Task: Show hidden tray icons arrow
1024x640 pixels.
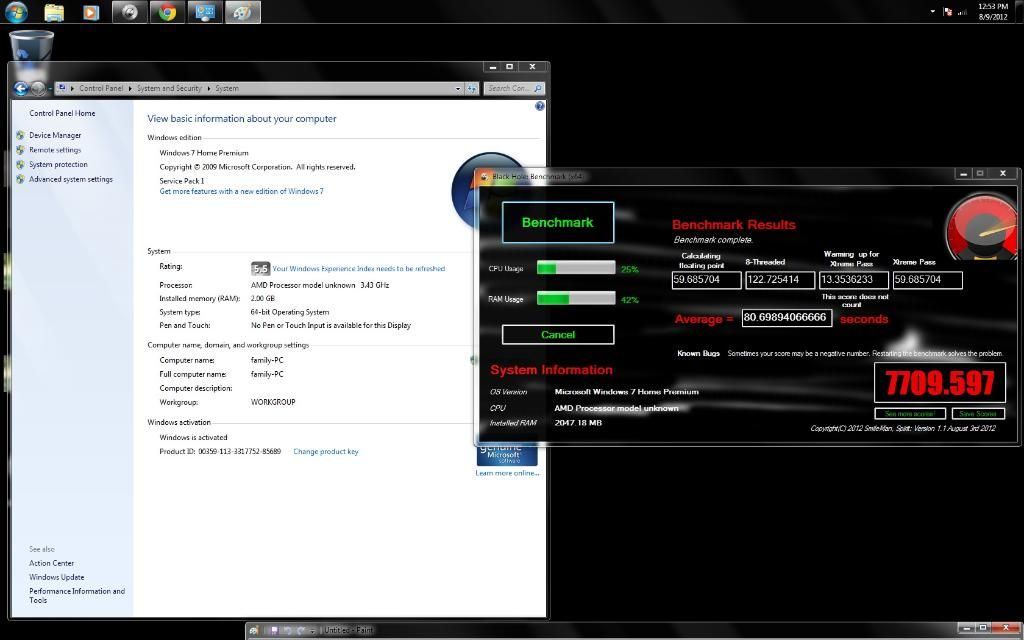Action: pos(933,11)
